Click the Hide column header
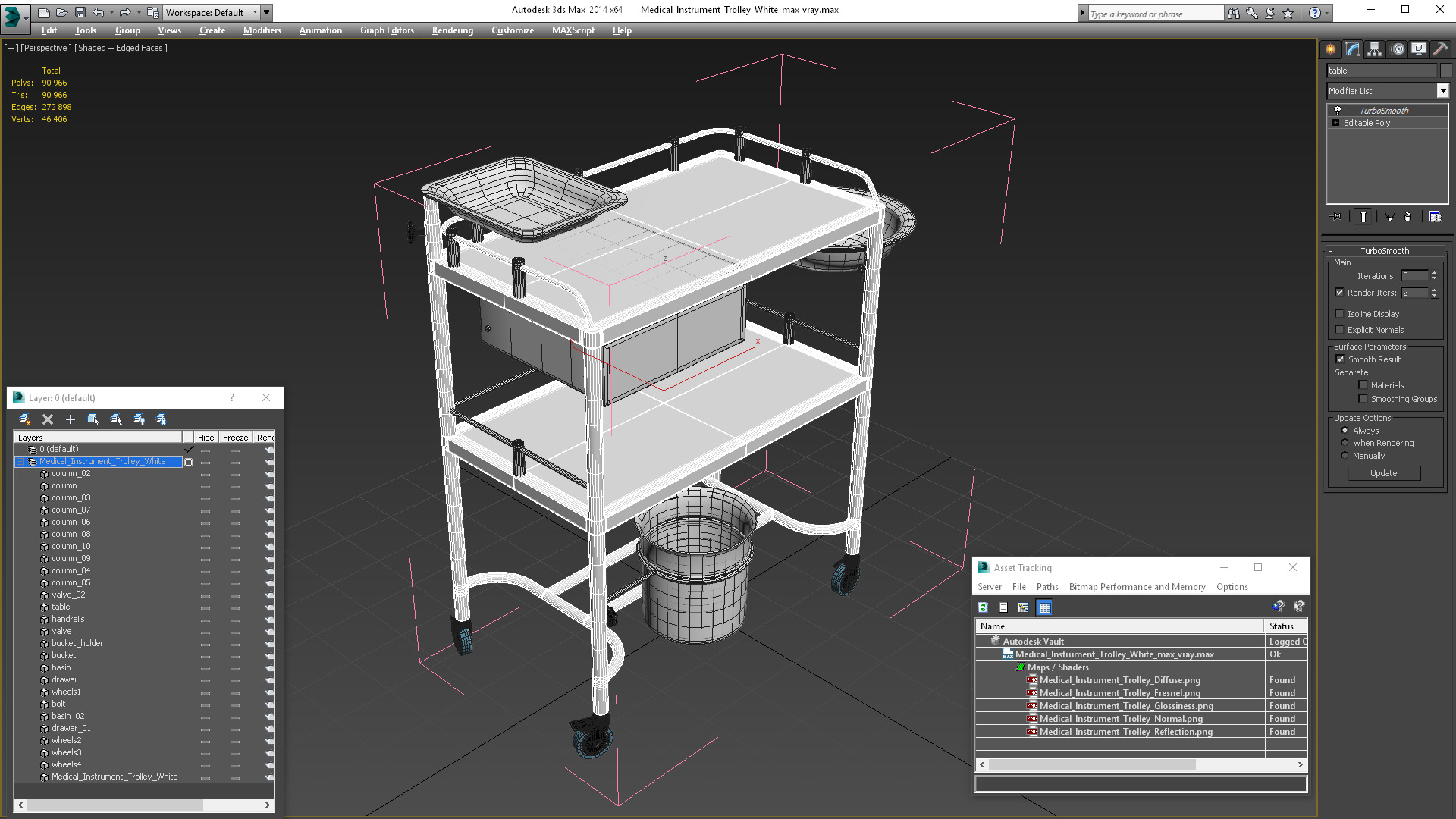 point(206,438)
